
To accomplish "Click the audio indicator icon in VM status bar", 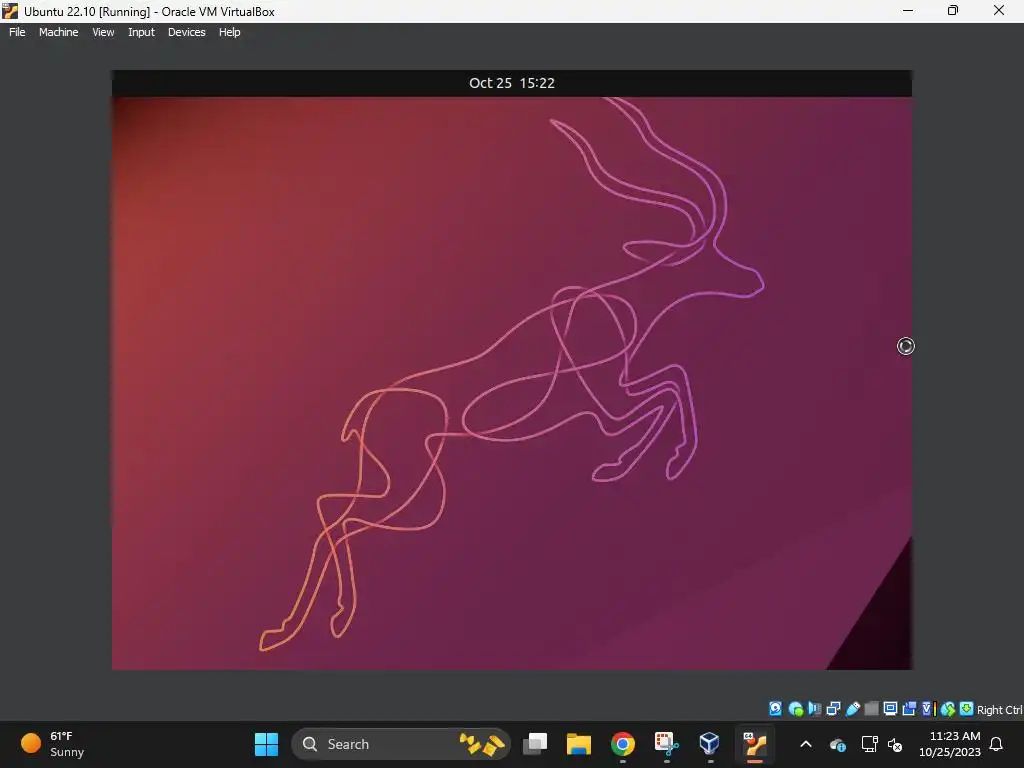I will tap(814, 709).
